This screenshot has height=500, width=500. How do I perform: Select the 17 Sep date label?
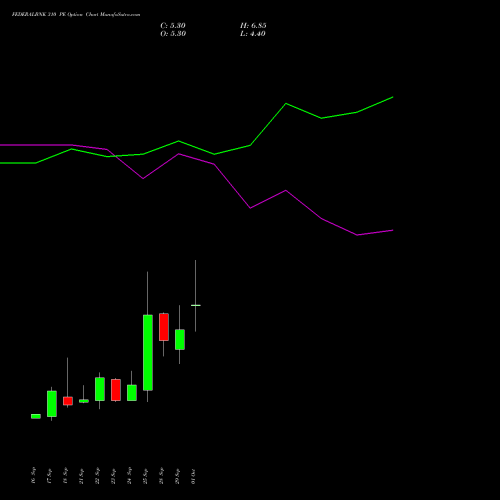click(49, 475)
